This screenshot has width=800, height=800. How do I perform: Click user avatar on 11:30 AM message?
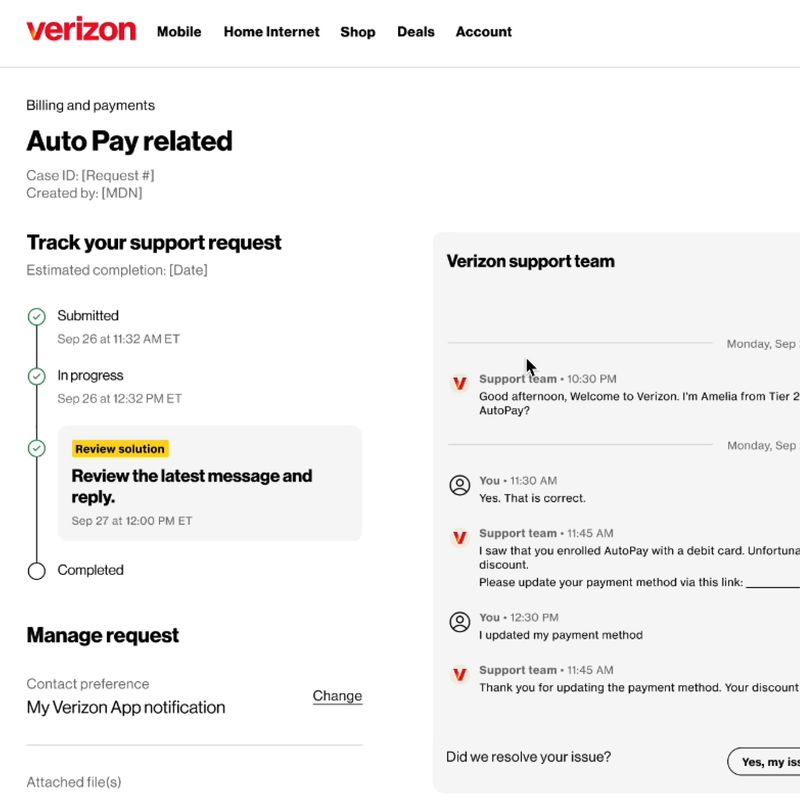[460, 485]
